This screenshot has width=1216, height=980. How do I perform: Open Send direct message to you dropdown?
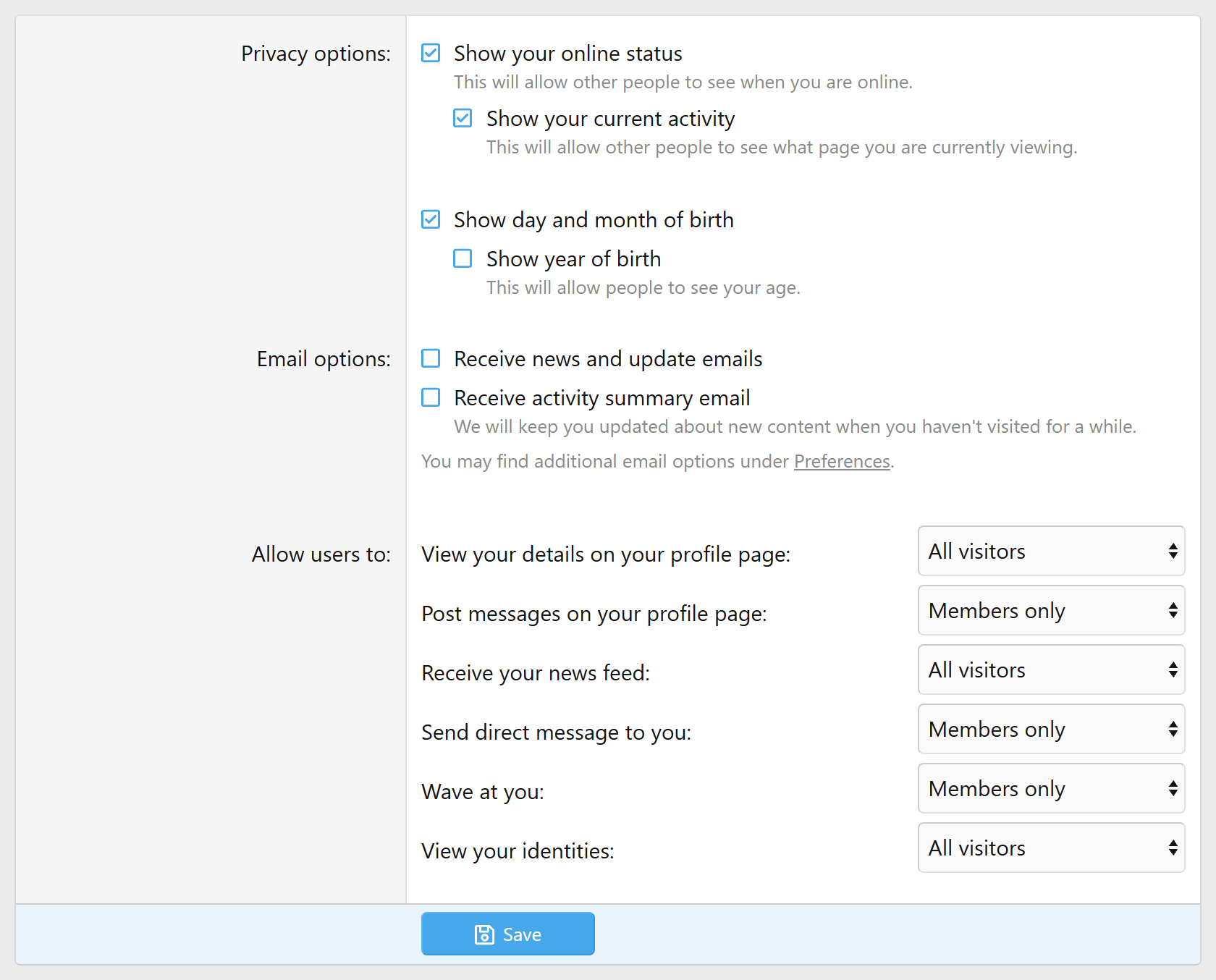point(1051,729)
